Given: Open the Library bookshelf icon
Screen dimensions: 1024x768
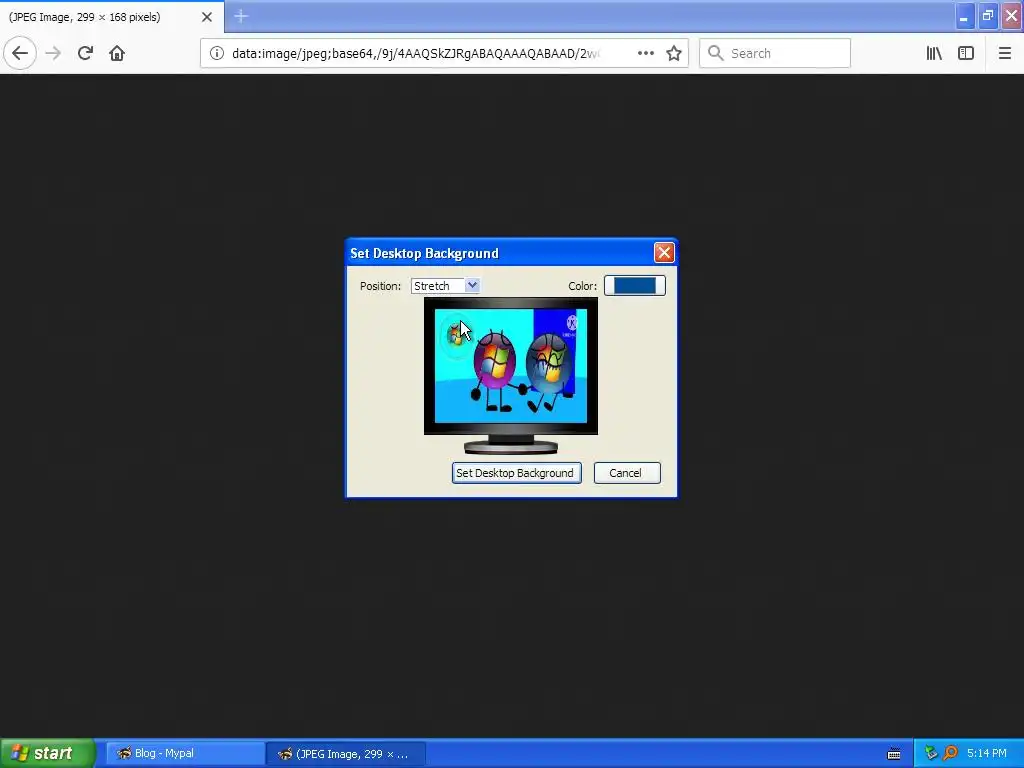Looking at the screenshot, I should click(934, 53).
